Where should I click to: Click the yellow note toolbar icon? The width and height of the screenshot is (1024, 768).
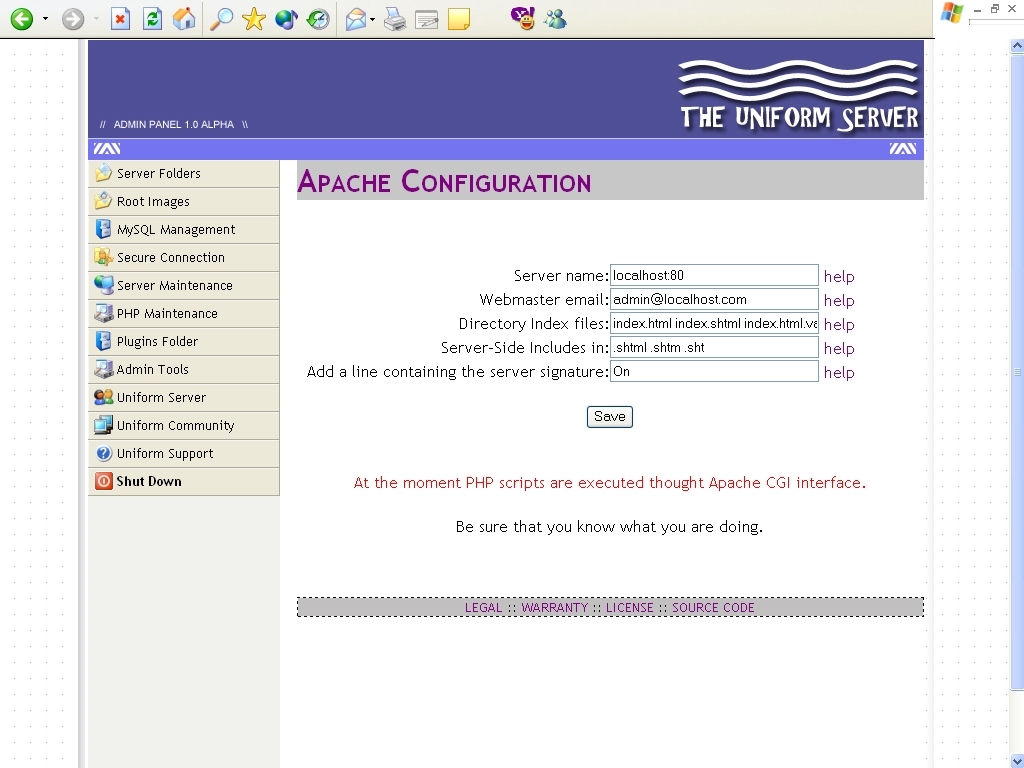458,19
